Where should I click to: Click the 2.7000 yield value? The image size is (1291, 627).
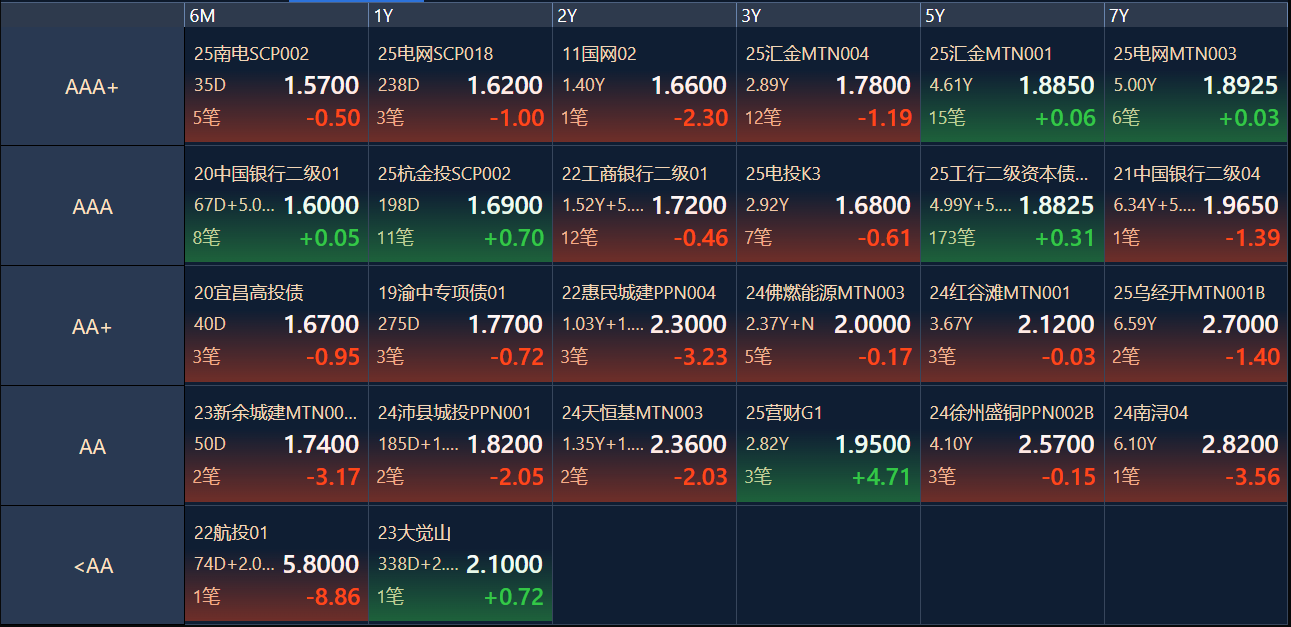coord(1240,325)
